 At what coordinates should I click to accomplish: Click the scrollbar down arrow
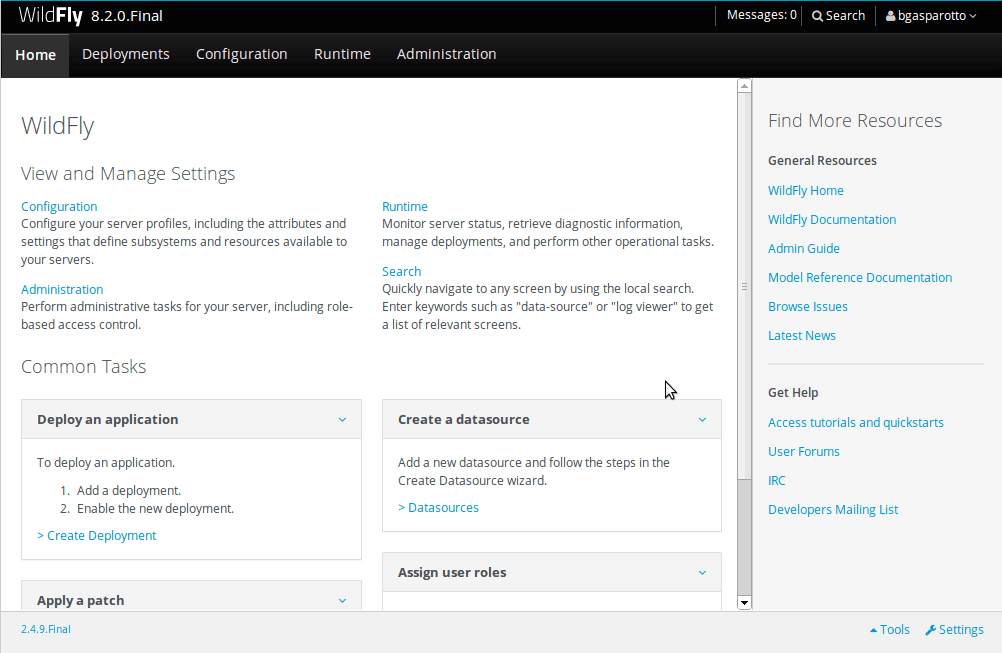[744, 603]
